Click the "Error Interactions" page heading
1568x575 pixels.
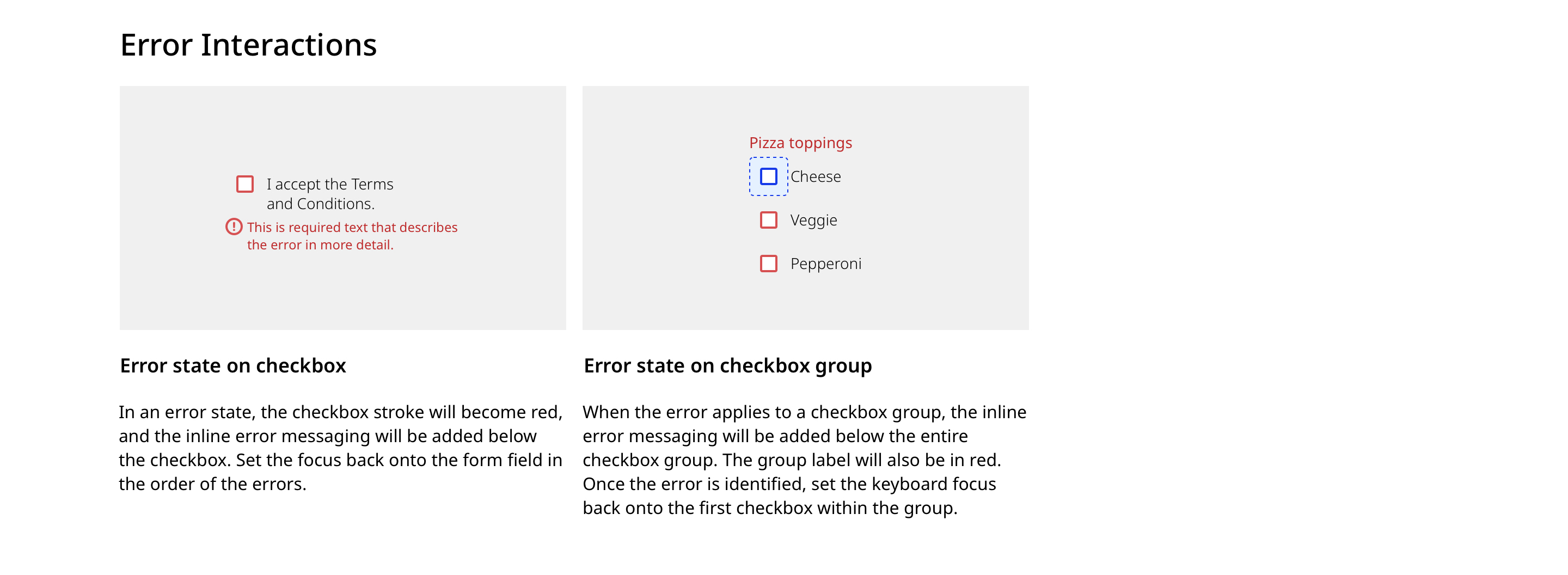248,45
